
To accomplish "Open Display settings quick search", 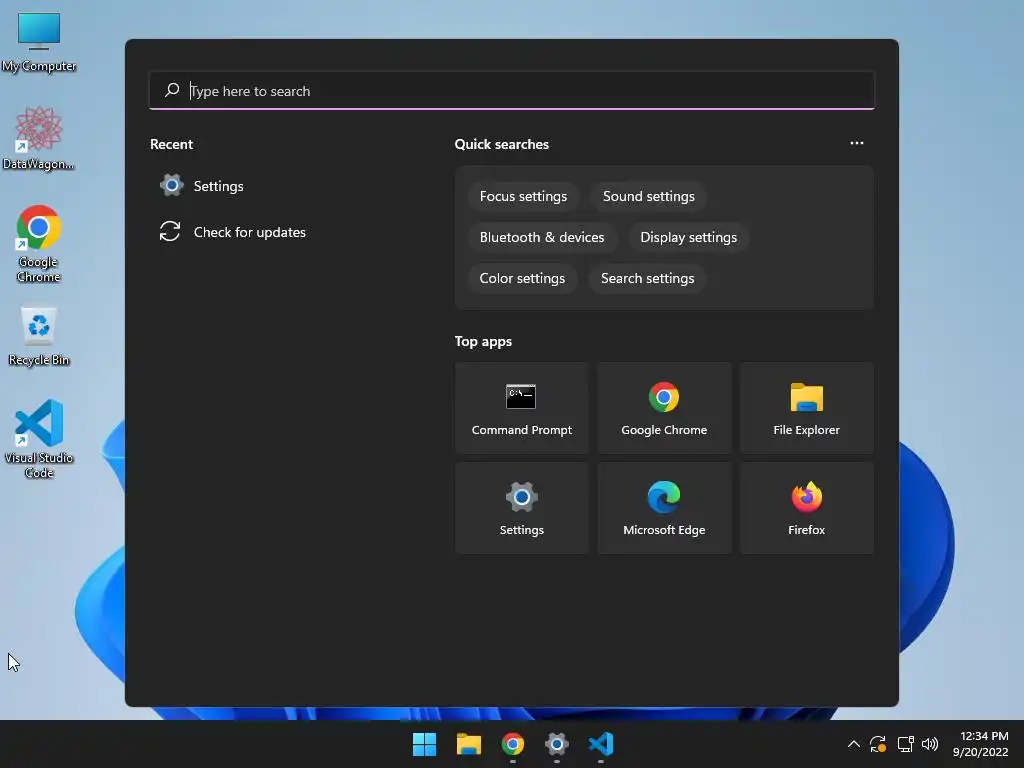I will tap(688, 237).
